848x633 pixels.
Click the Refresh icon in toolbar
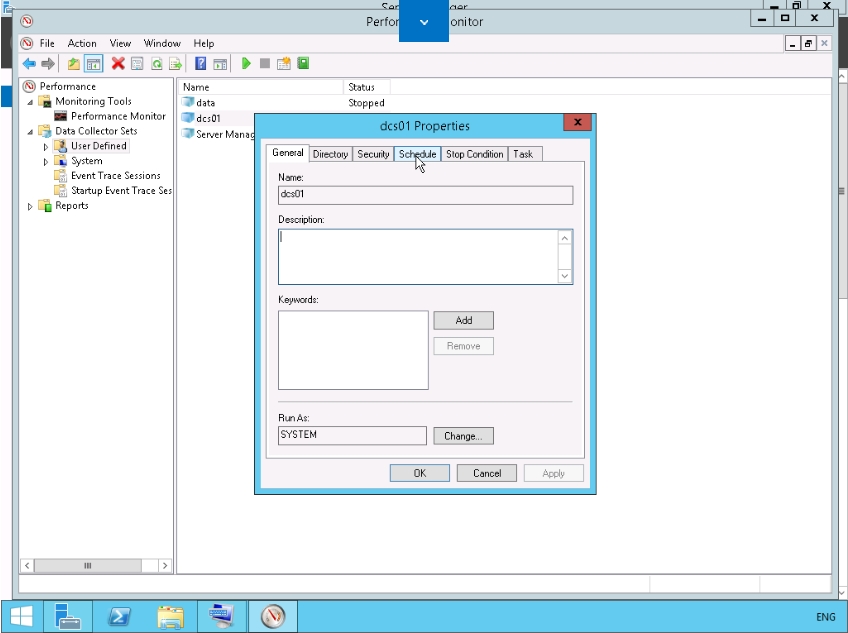point(157,64)
